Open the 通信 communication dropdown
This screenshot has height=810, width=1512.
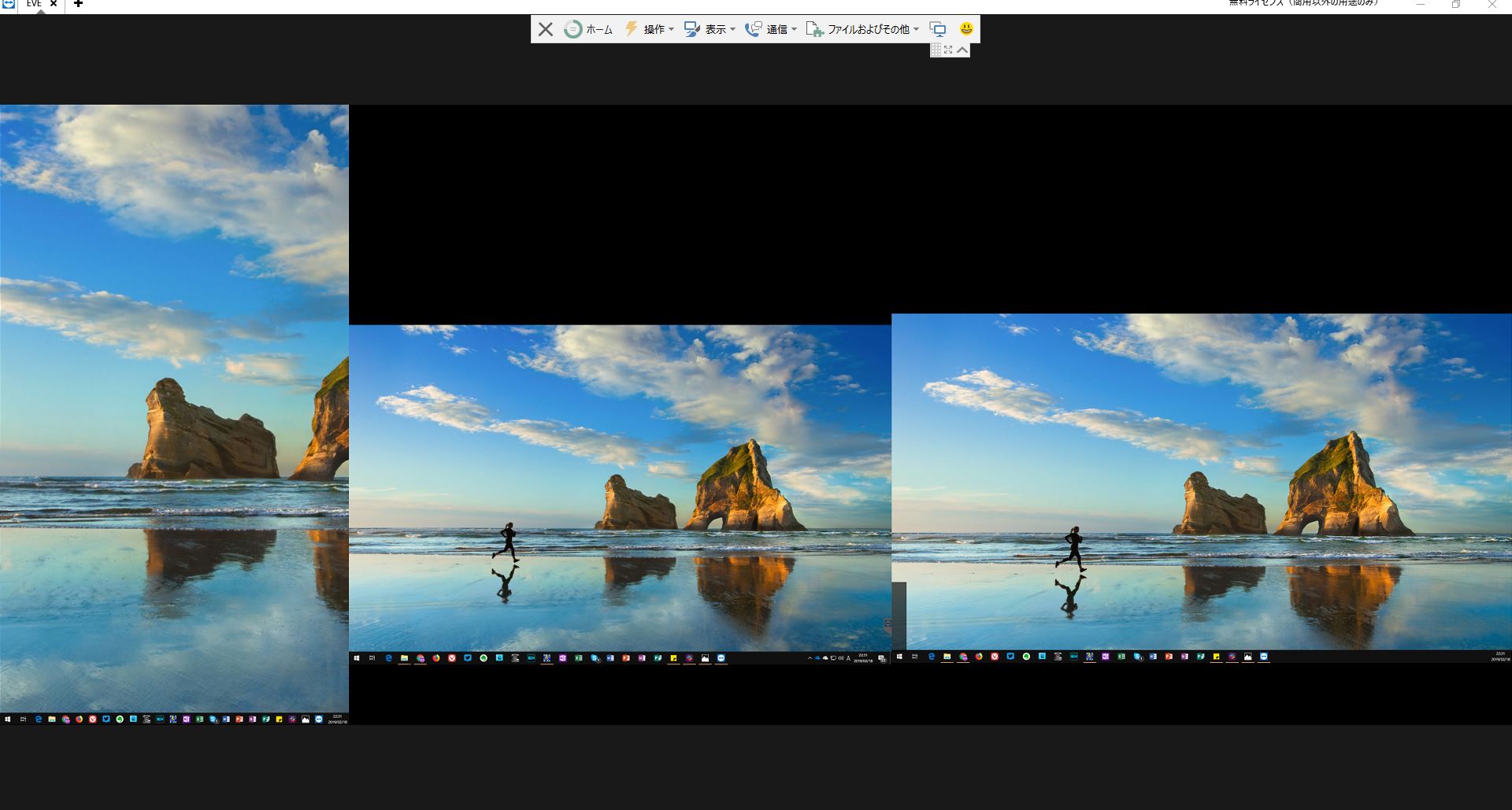coord(776,29)
